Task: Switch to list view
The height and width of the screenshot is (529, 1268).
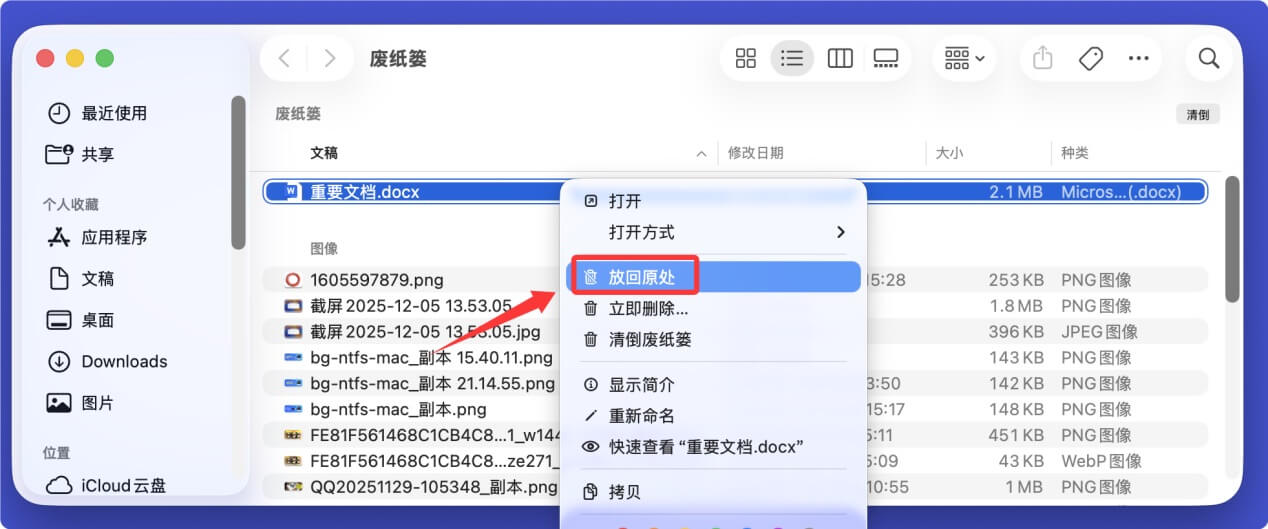Action: point(792,58)
